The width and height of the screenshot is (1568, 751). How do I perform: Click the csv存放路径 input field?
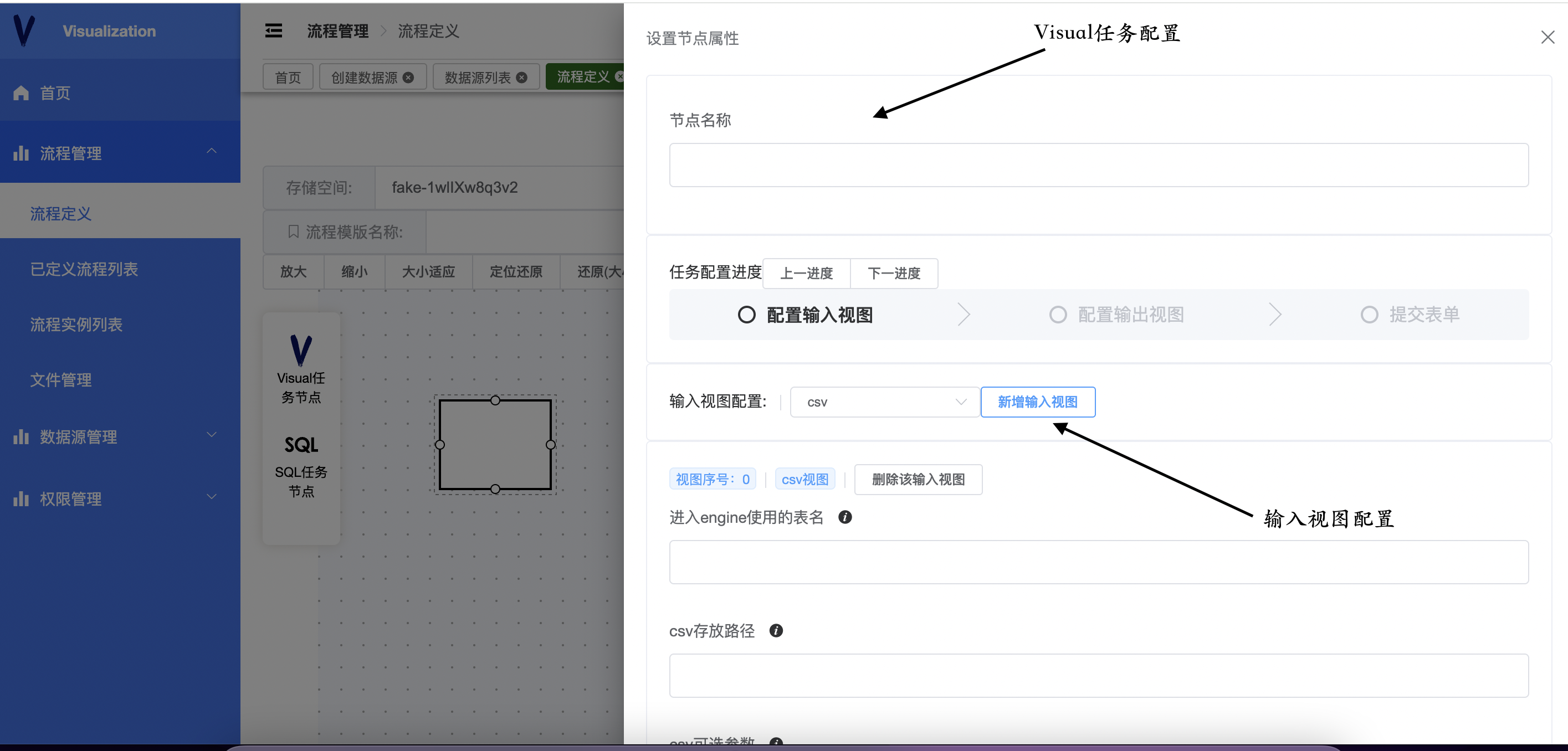(x=1099, y=676)
